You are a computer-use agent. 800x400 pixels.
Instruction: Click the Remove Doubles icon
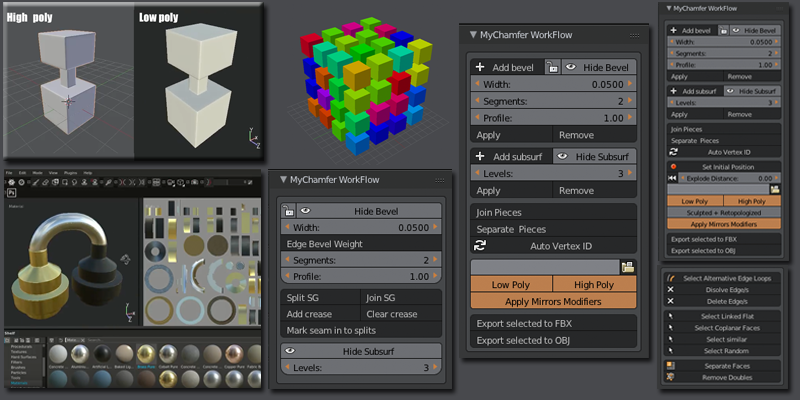(x=671, y=378)
